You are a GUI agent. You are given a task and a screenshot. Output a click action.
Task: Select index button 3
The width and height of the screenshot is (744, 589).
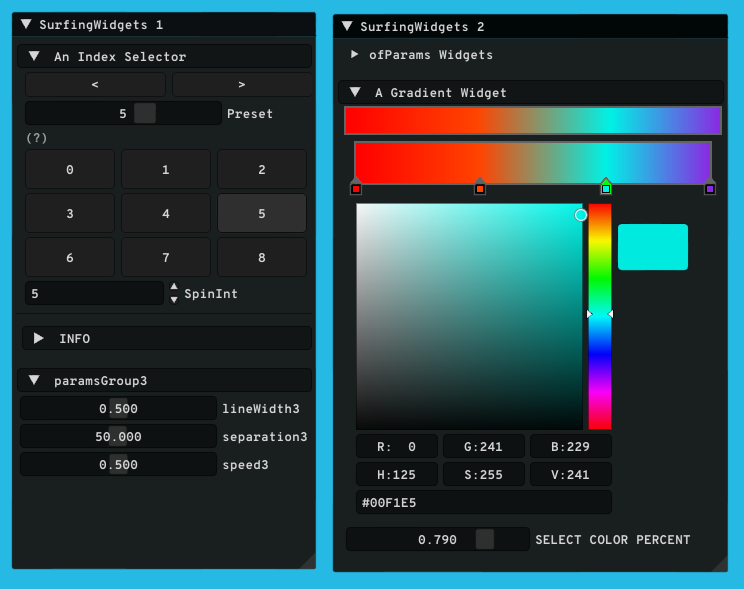pyautogui.click(x=70, y=213)
